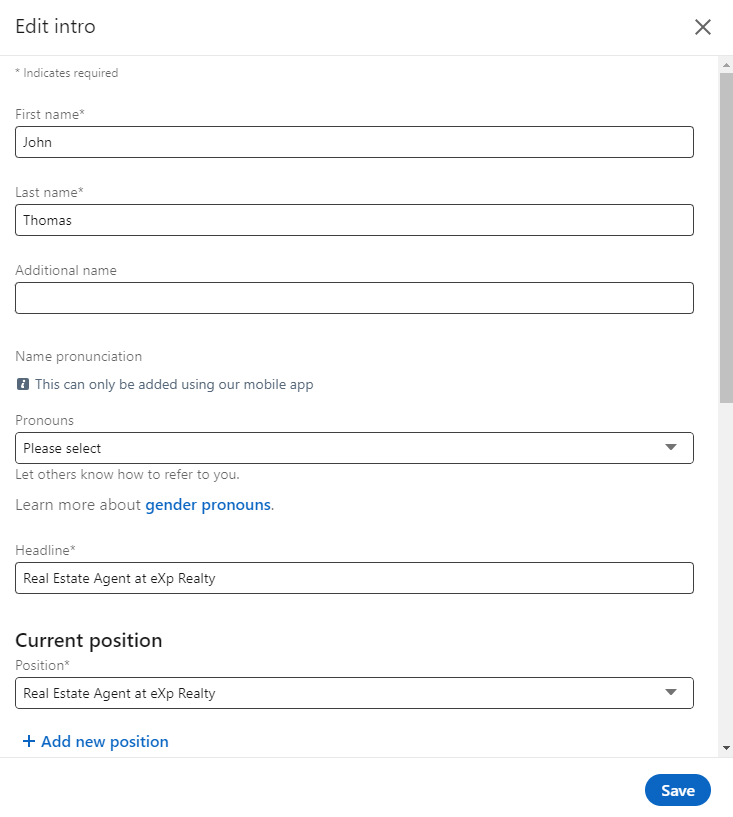Click the scrollbar down arrow

click(725, 747)
